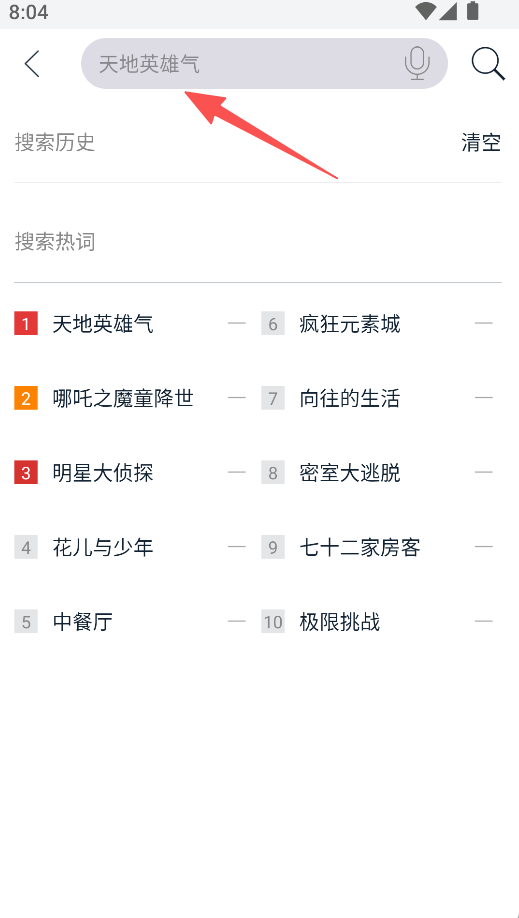Focus the 天地英雄气 search input field
The height and width of the screenshot is (918, 519).
[264, 63]
